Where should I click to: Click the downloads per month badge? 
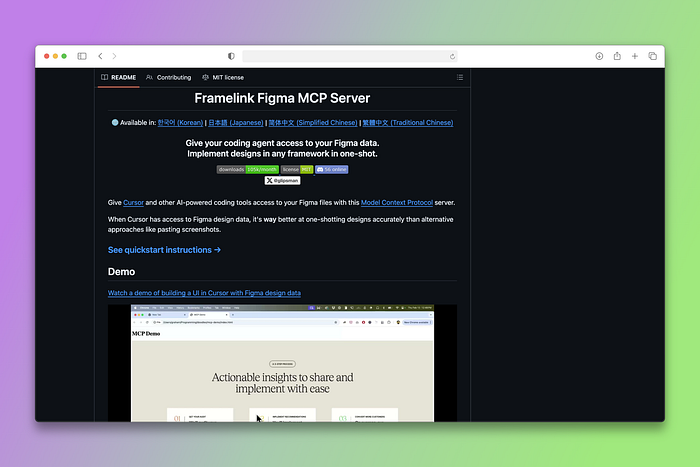coord(248,170)
